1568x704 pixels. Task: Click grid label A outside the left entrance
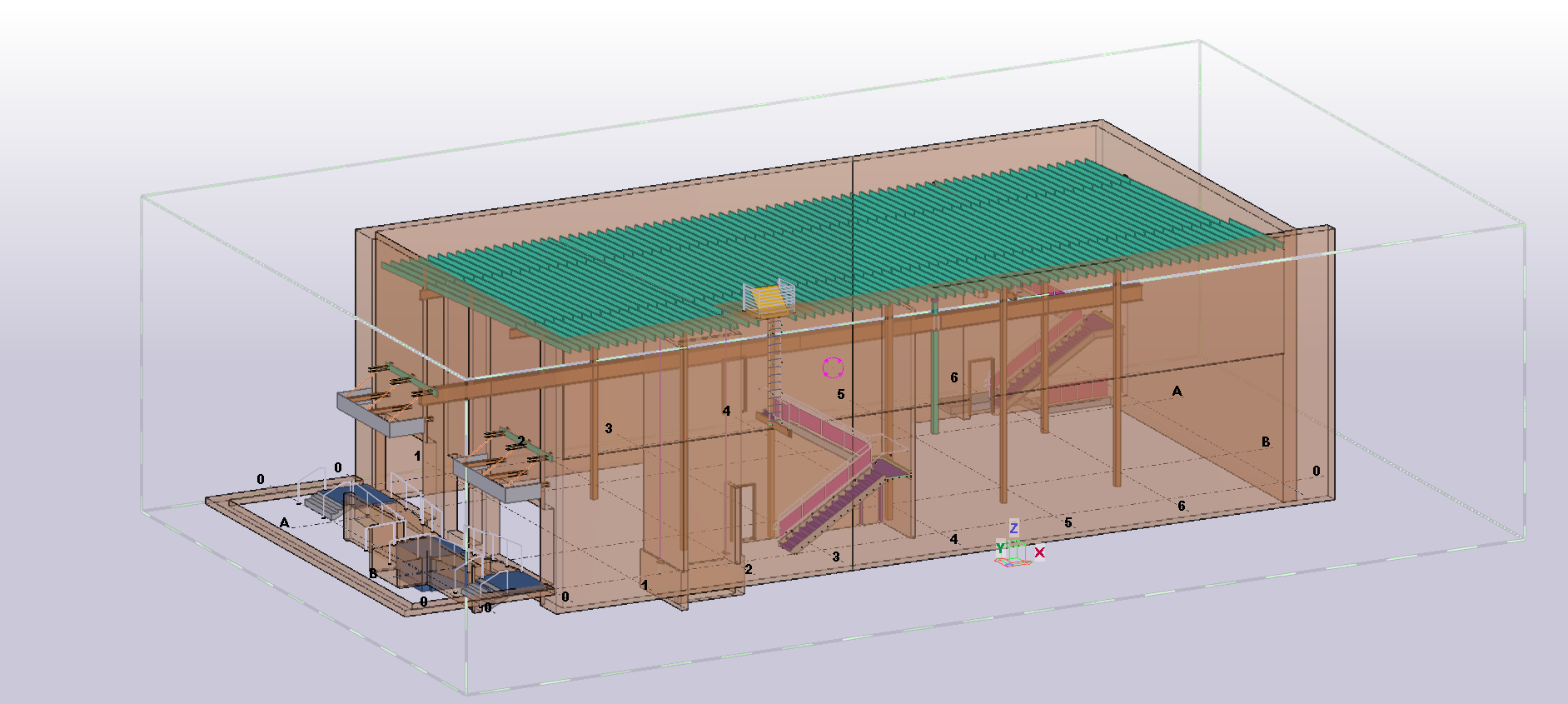(x=284, y=522)
